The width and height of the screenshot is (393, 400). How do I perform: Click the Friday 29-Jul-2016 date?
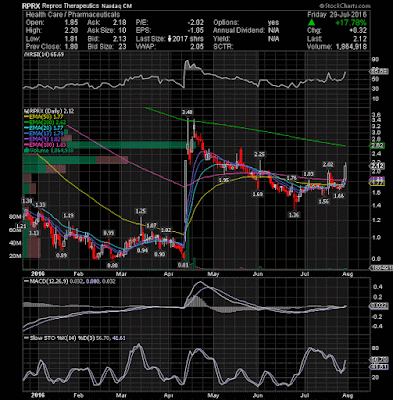[337, 15]
